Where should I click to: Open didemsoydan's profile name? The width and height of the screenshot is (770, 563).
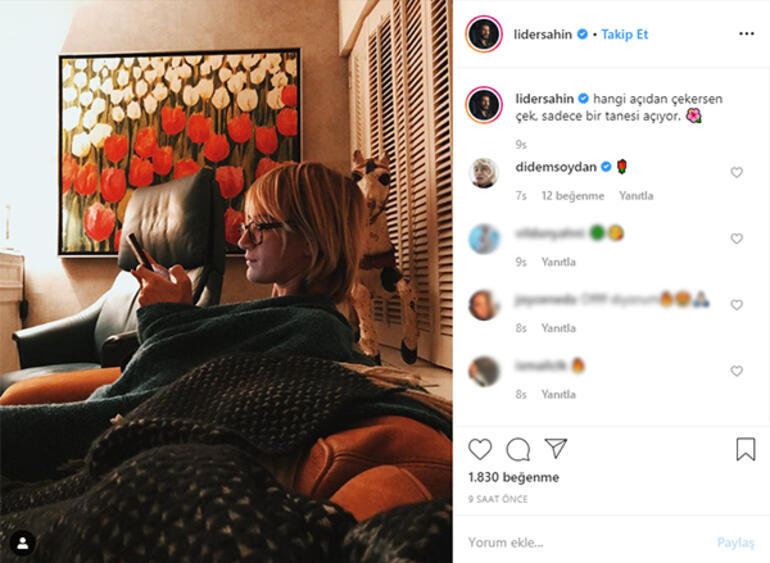tap(556, 167)
